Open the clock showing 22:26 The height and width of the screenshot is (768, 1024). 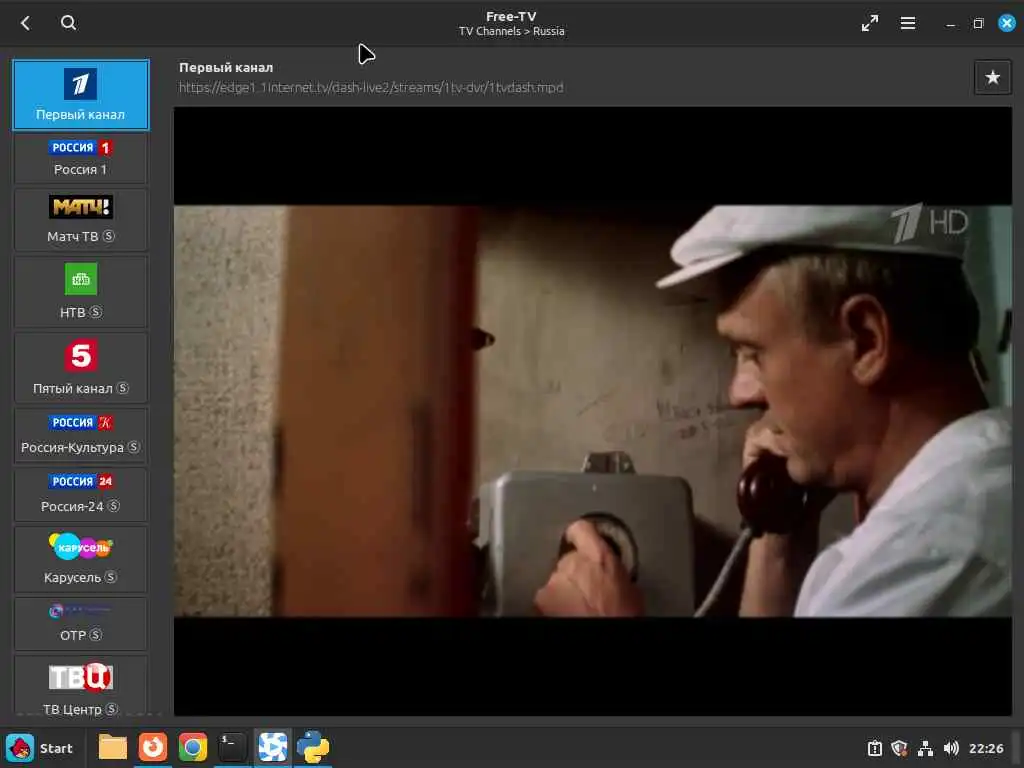click(985, 748)
